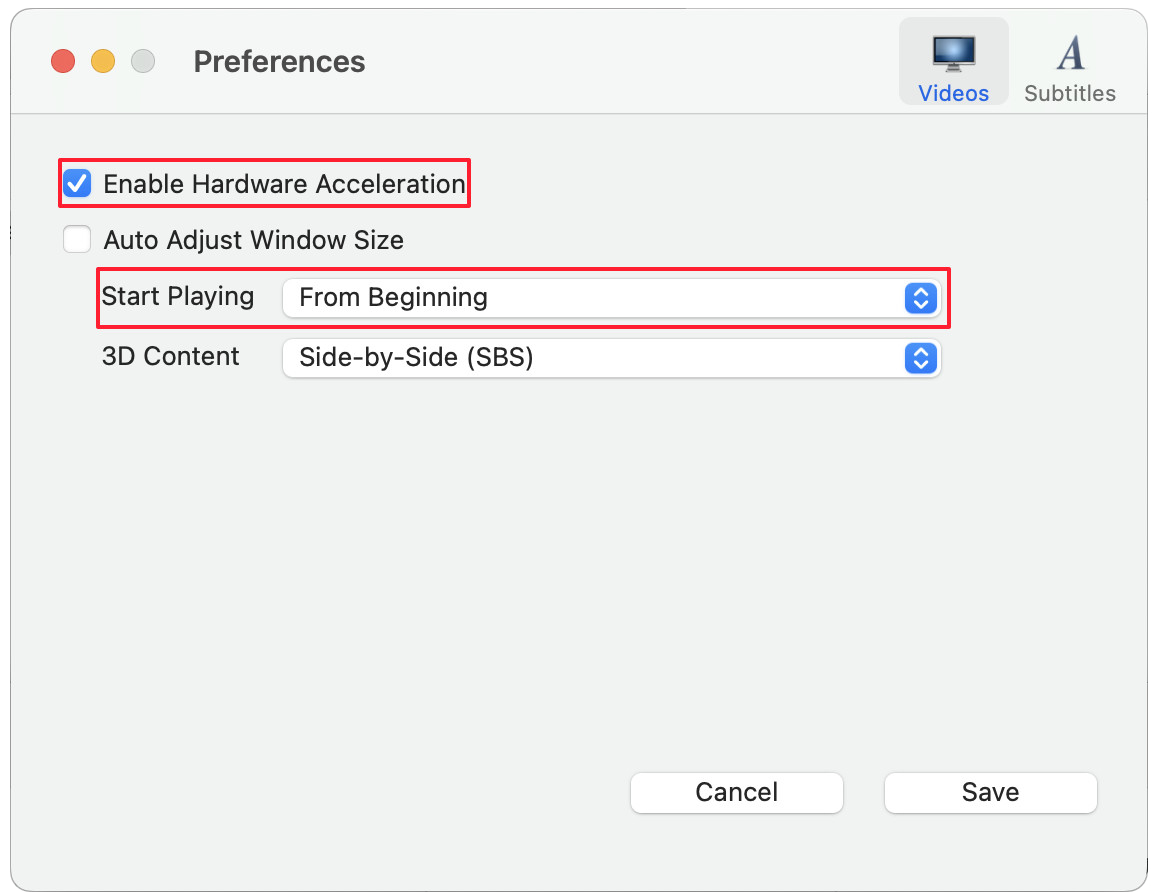Minimize Preferences using the yellow button
1153x893 pixels.
[103, 62]
